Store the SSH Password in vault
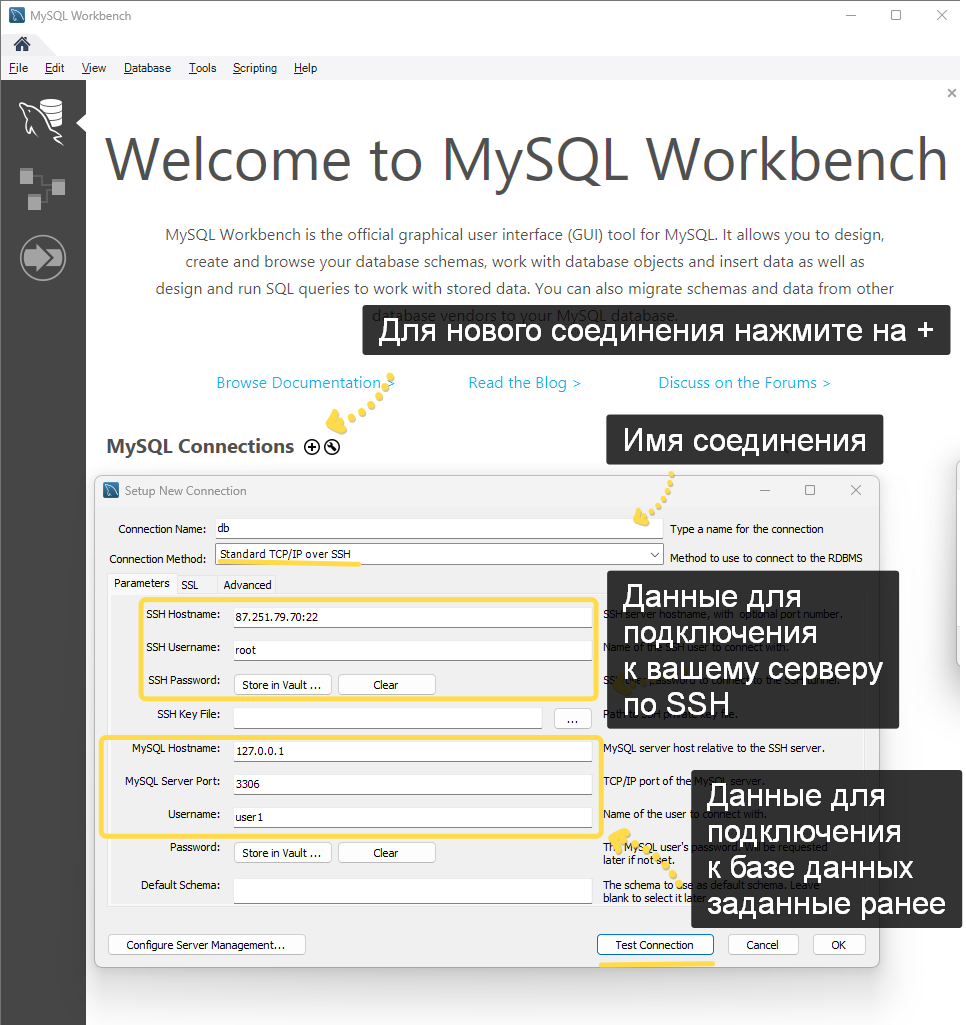This screenshot has width=966, height=1025. point(282,684)
